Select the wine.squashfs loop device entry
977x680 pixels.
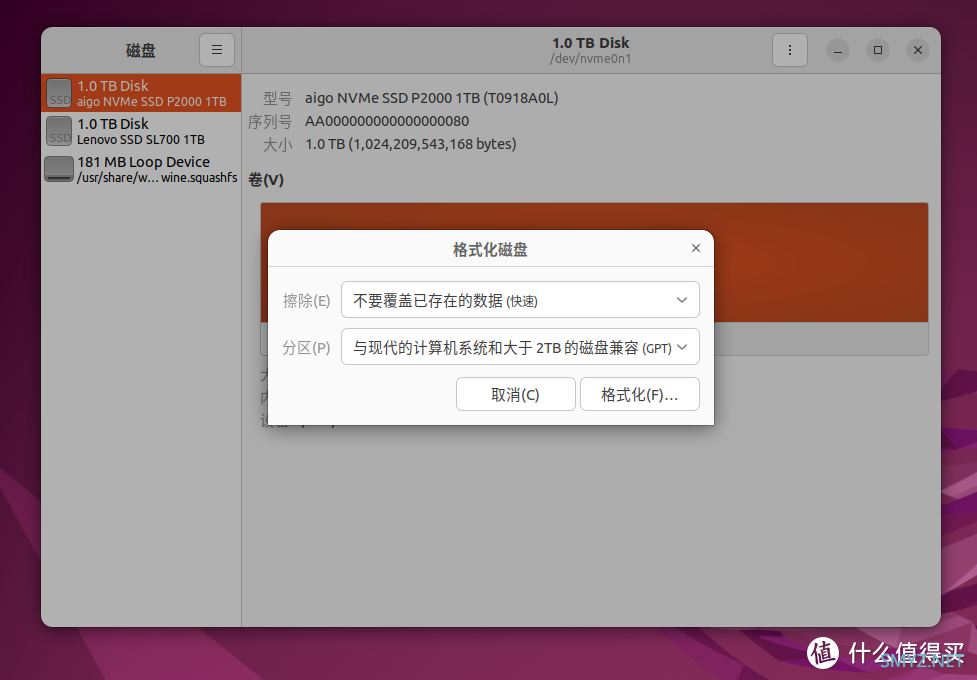click(141, 169)
